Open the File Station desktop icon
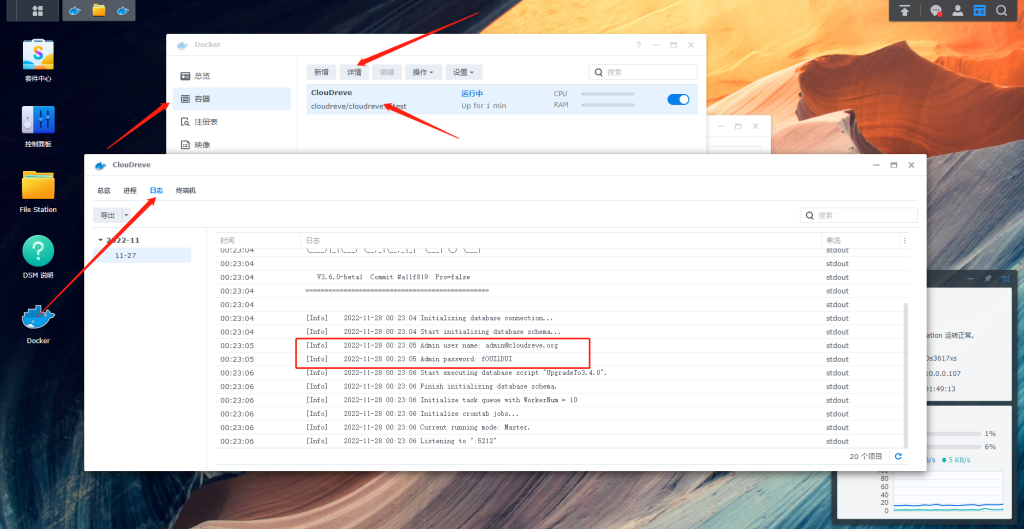The image size is (1024, 529). pyautogui.click(x=38, y=191)
